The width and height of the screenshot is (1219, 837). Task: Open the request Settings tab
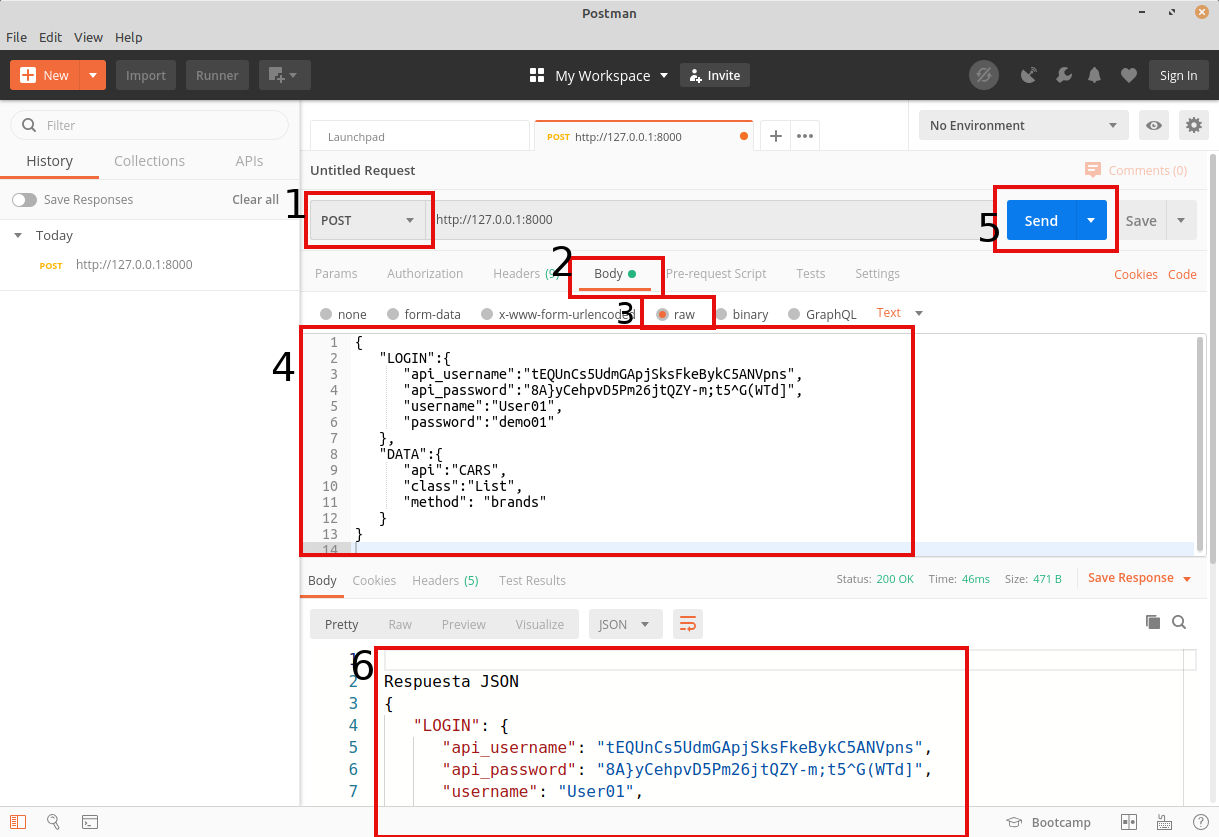click(x=877, y=274)
